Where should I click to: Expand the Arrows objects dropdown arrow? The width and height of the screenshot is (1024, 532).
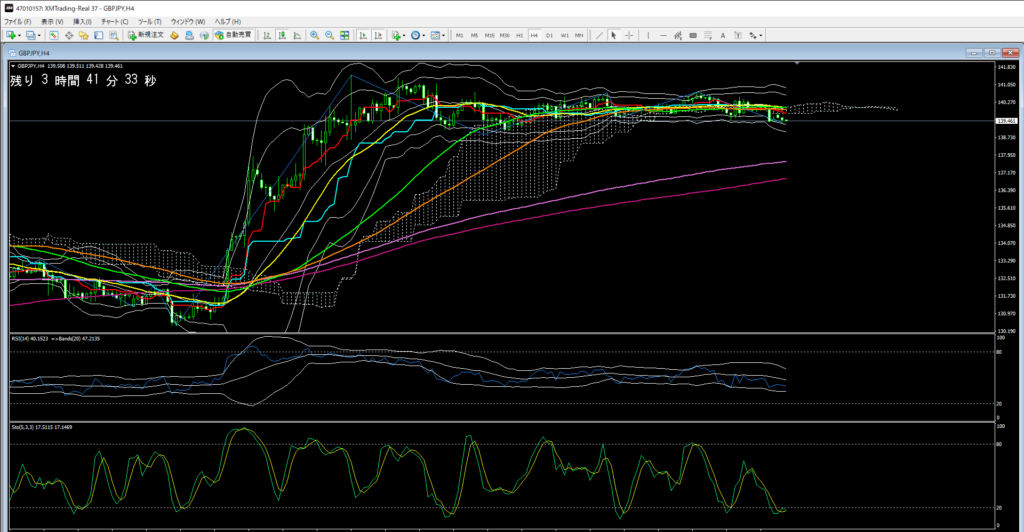click(x=761, y=35)
